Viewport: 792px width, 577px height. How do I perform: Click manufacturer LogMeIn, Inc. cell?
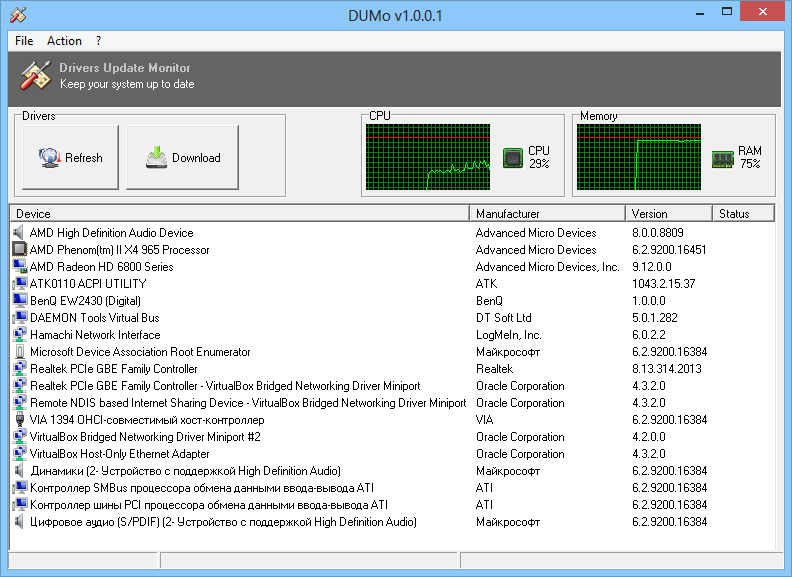coord(509,335)
